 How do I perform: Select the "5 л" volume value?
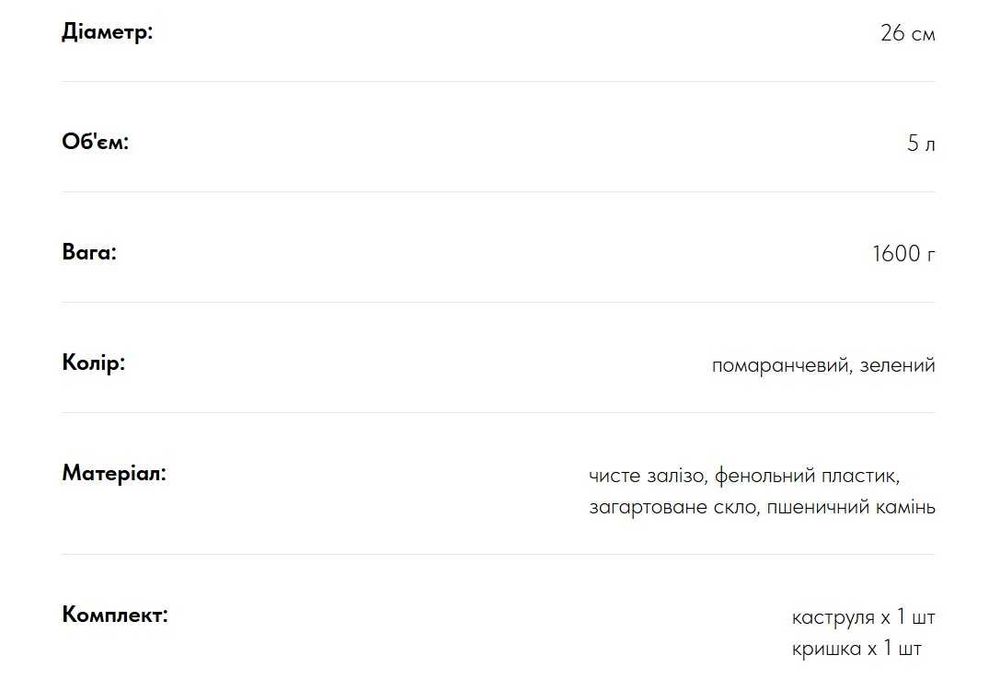pos(921,143)
